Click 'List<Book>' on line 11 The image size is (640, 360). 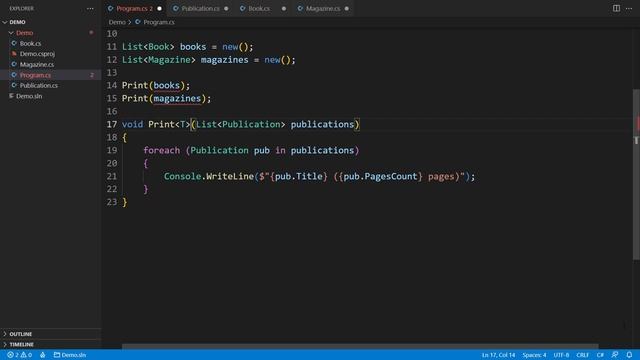pos(148,47)
